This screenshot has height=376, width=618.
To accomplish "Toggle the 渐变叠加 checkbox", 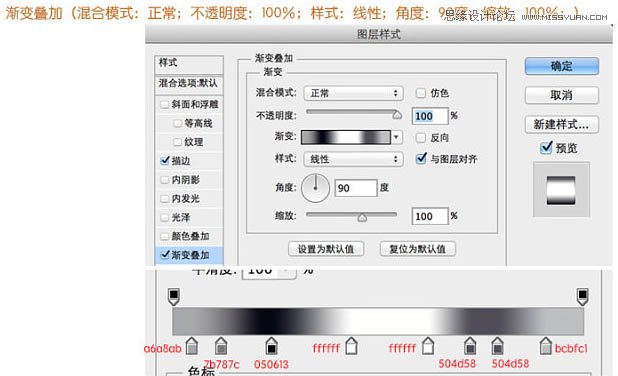I will click(x=165, y=255).
